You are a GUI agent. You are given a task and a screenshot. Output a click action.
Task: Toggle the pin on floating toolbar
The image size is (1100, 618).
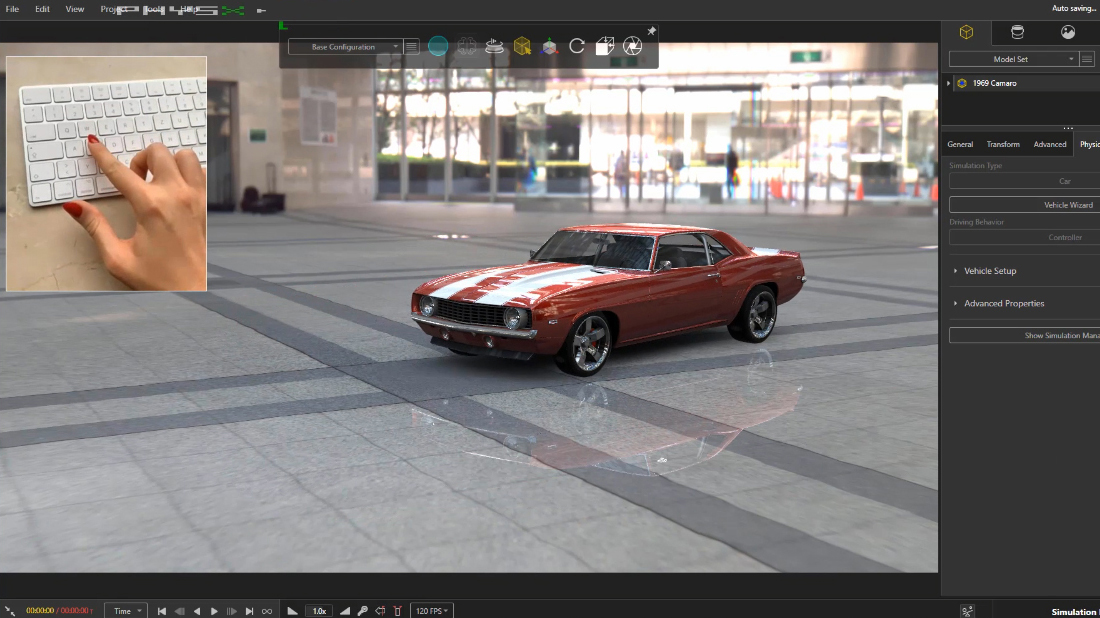651,32
